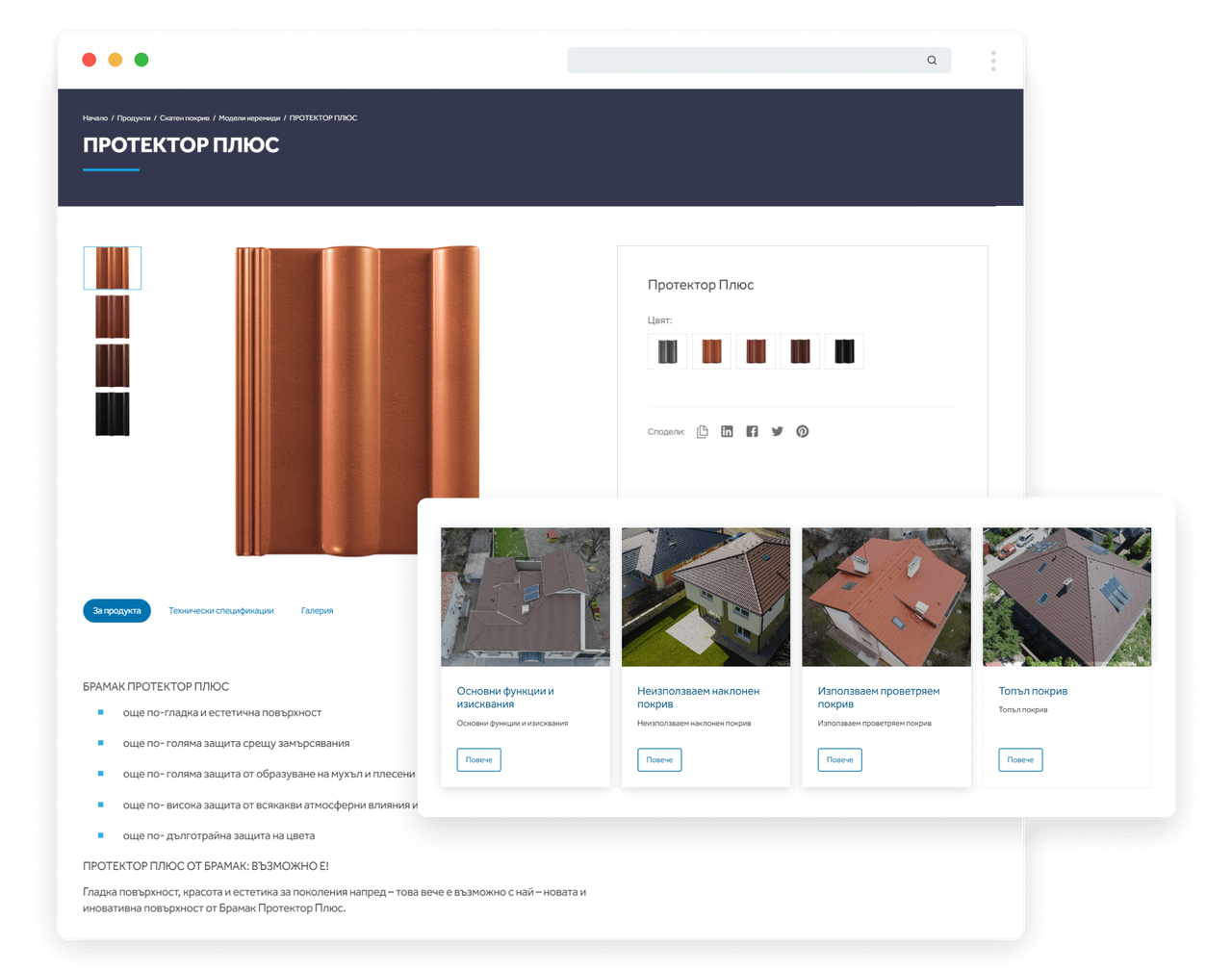Switch to the За продукта tab

point(116,611)
